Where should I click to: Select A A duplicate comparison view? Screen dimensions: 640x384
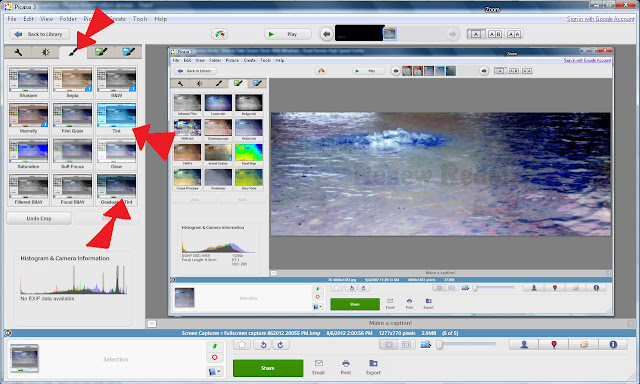coord(514,34)
